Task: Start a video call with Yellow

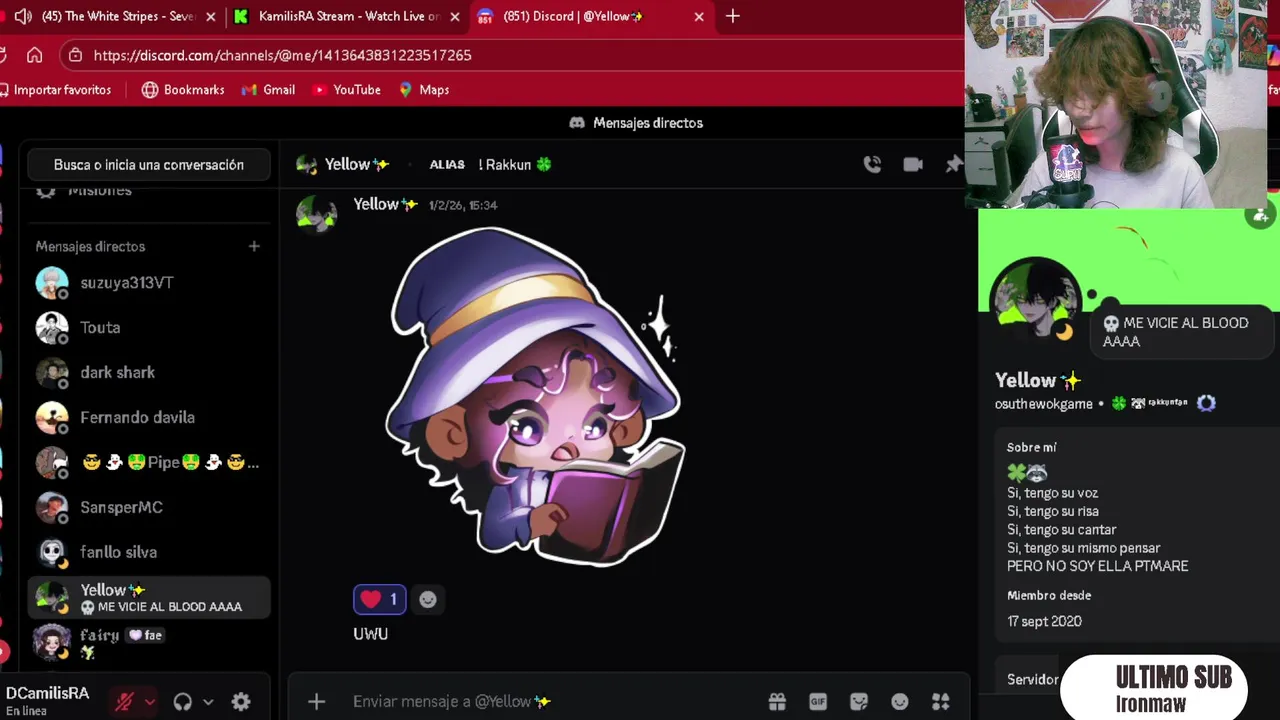Action: coord(913,164)
